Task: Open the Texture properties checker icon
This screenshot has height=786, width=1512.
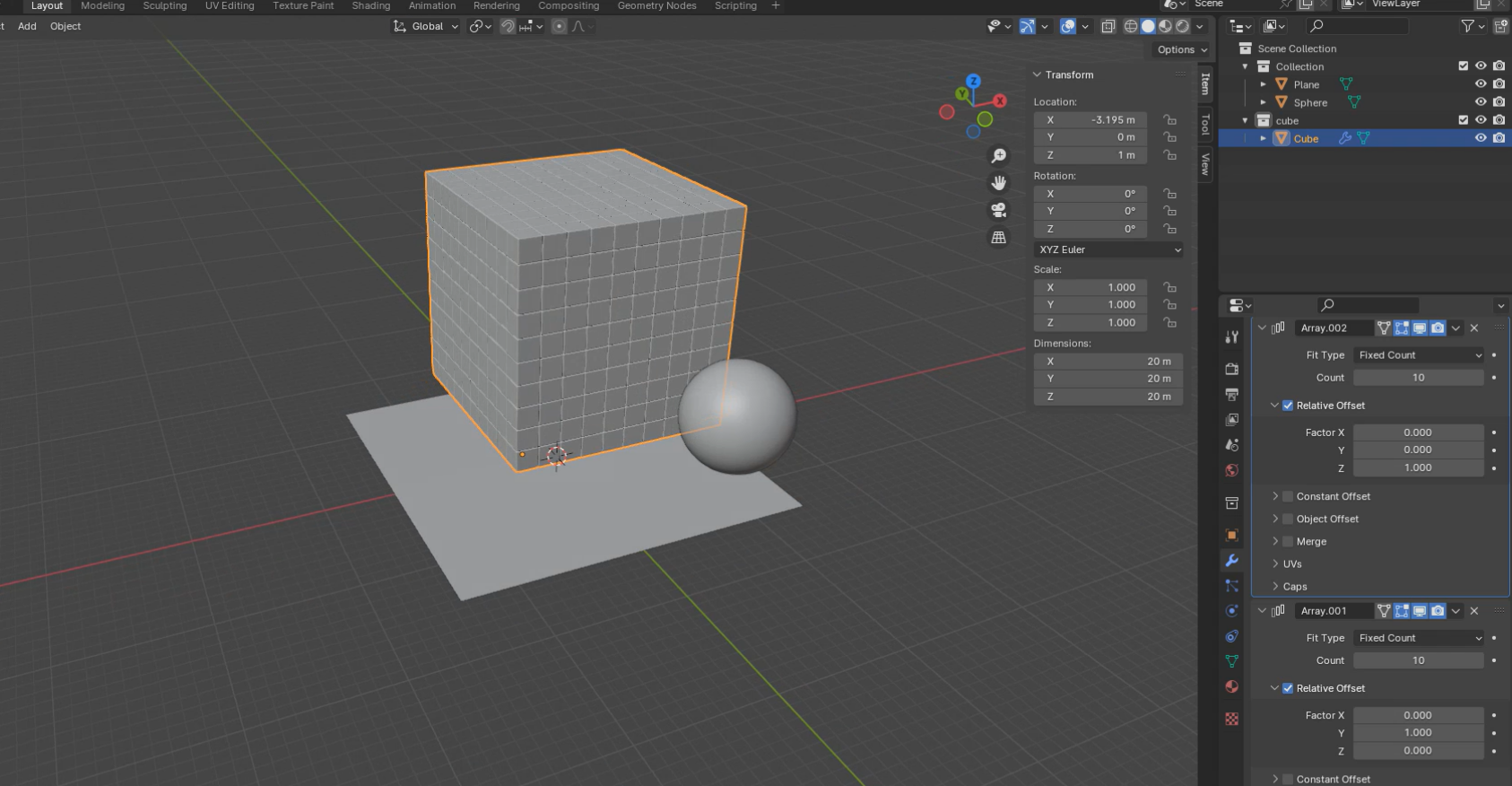Action: coord(1232,719)
